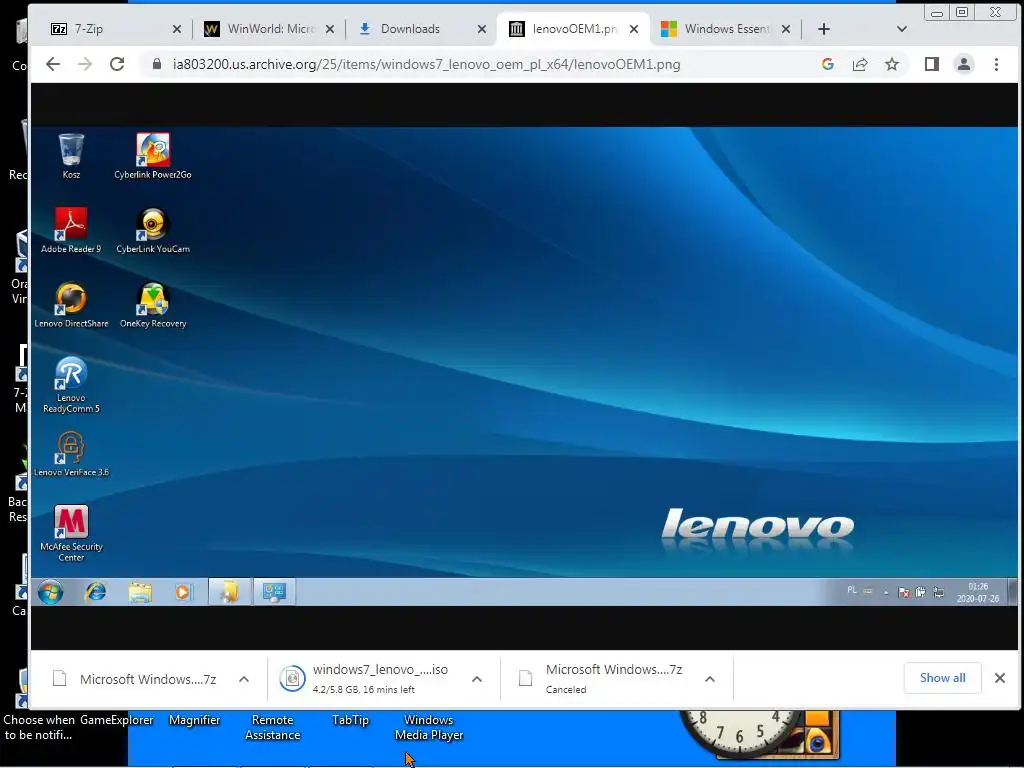Click the Remote Assistance desktop shortcut
Screen dimensions: 1024x768
click(x=272, y=728)
